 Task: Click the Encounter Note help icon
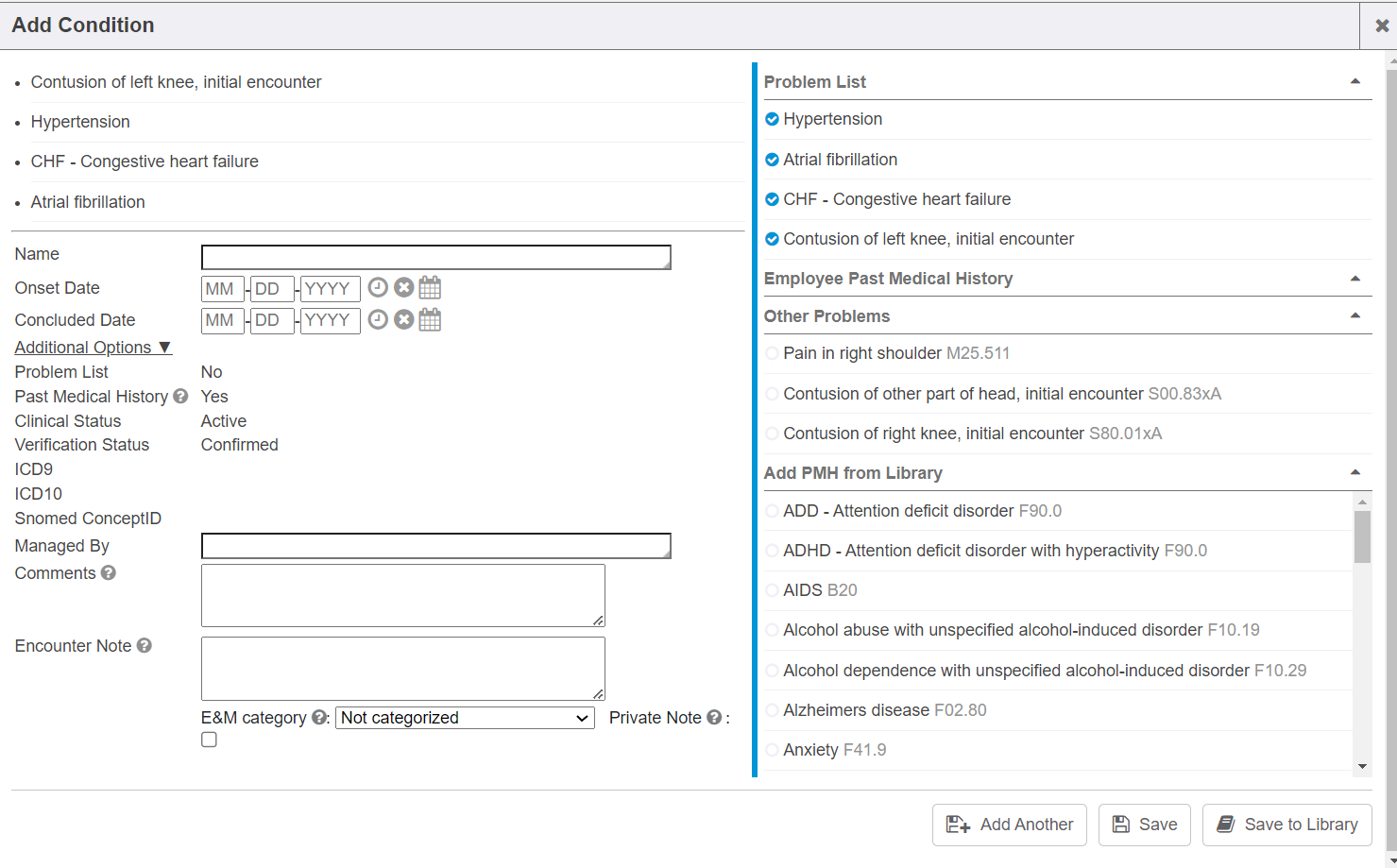coord(145,646)
